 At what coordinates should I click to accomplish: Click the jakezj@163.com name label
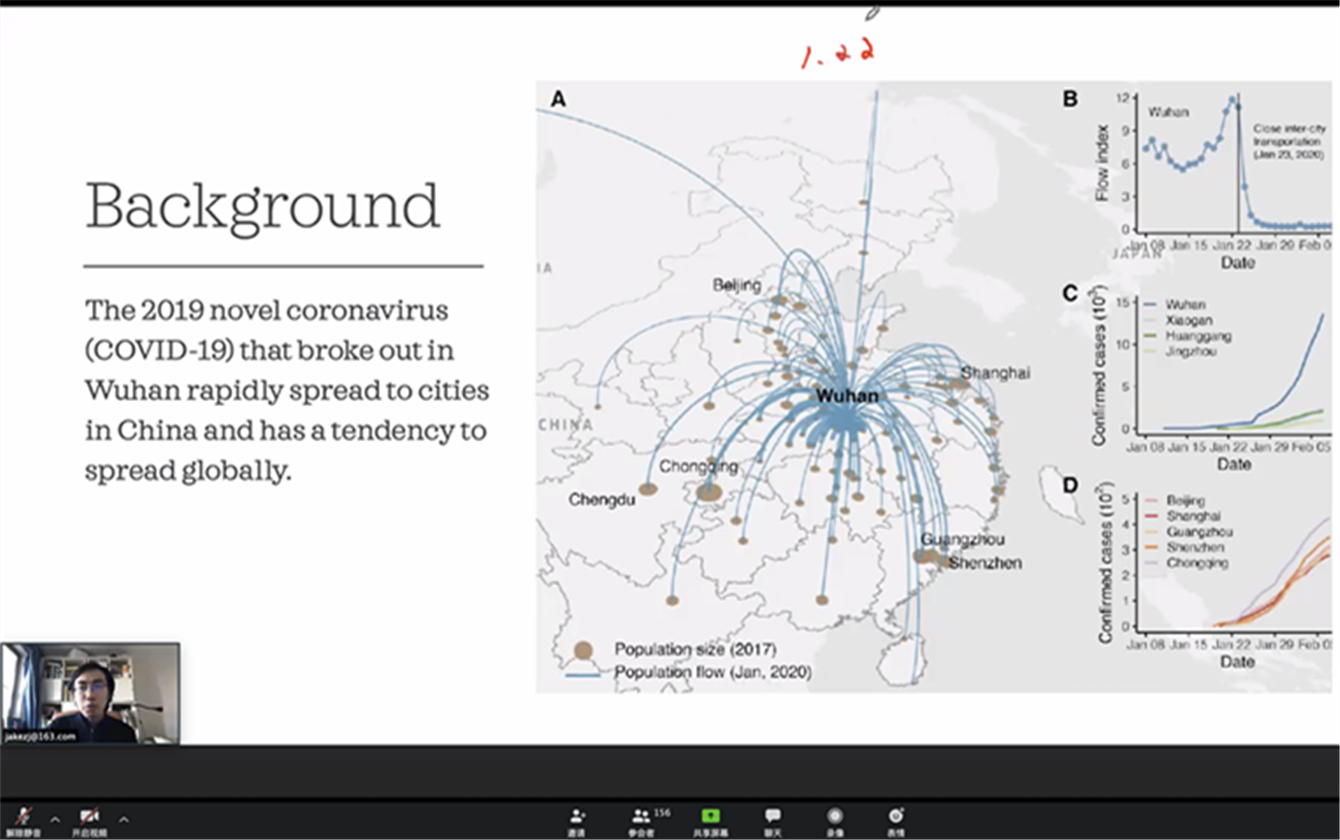pos(40,736)
